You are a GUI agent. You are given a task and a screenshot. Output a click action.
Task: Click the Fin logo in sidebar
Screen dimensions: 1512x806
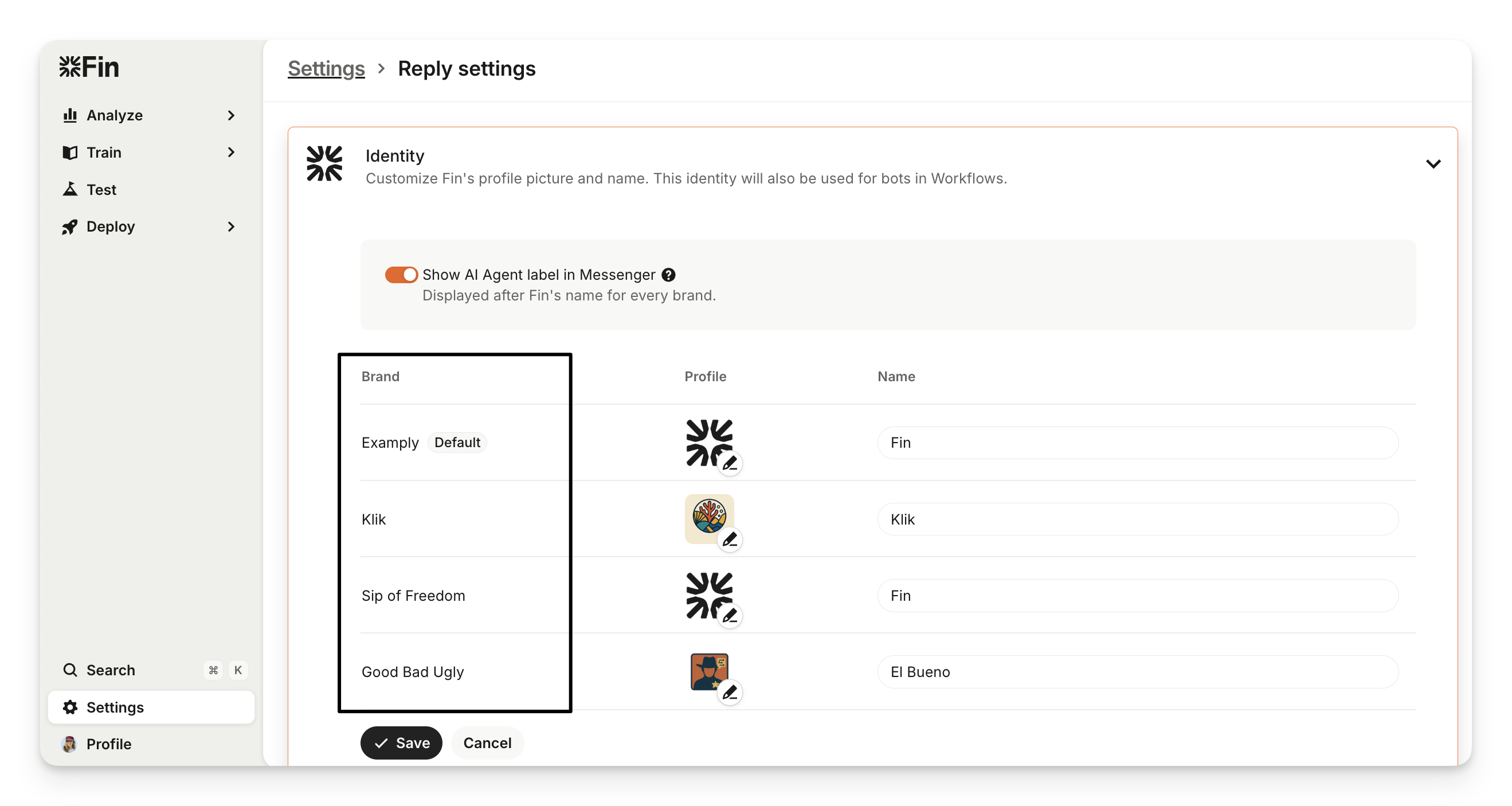tap(89, 67)
